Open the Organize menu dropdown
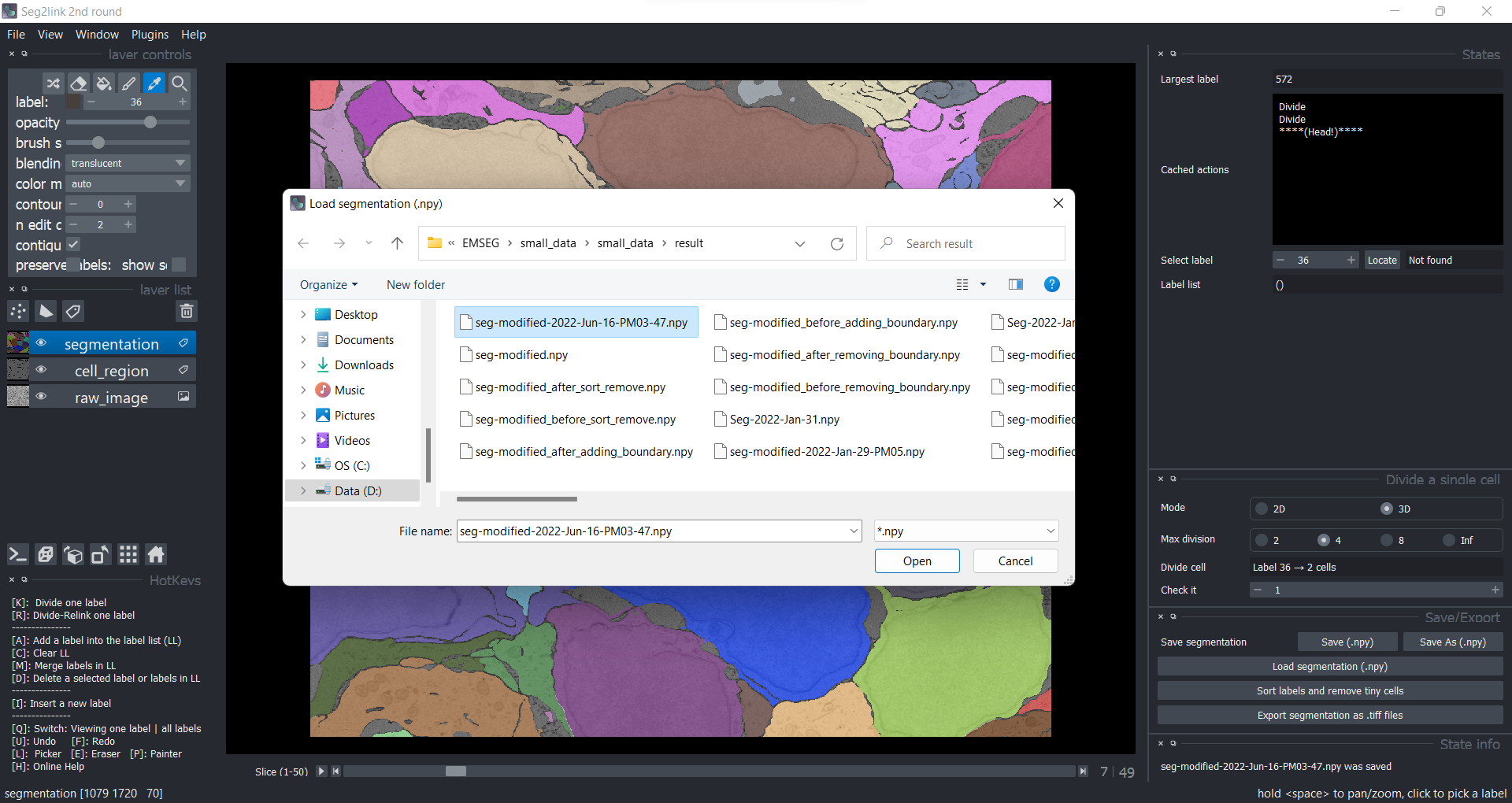Screen dimensions: 1512x803 pyautogui.click(x=328, y=284)
